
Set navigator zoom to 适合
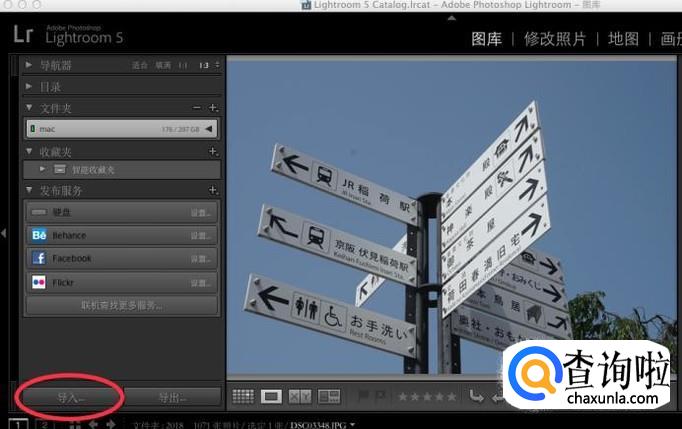140,65
